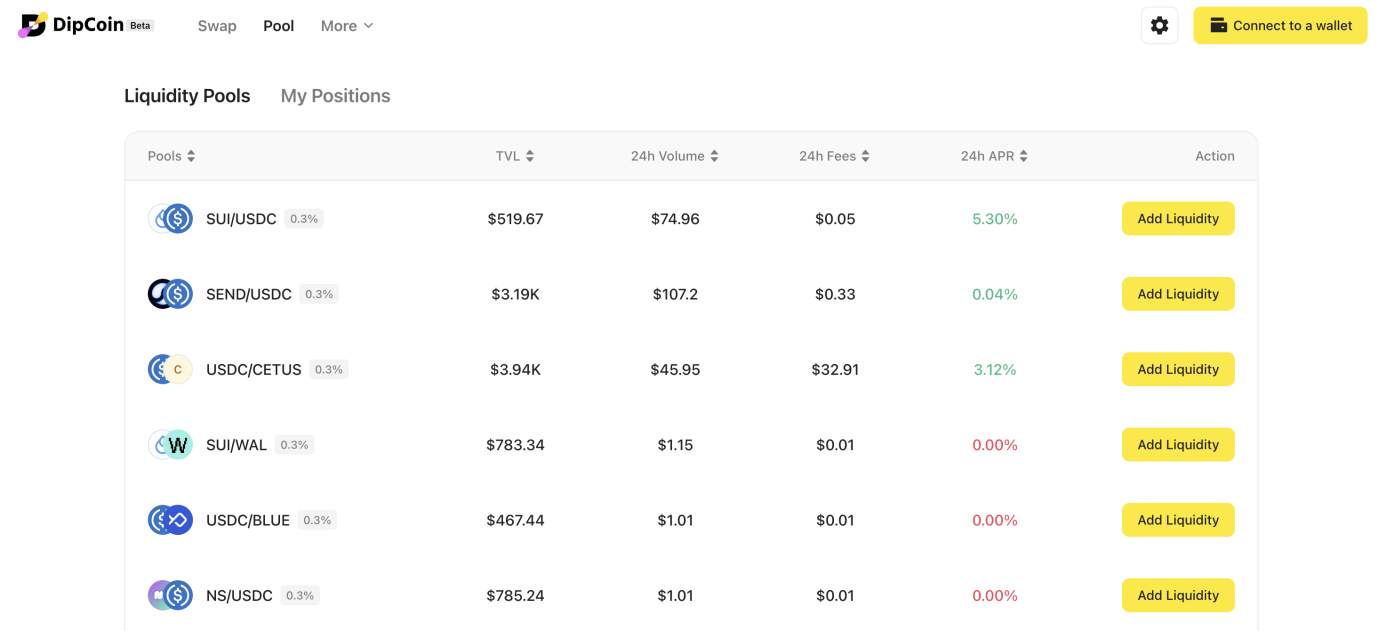Select the SEND/USDC pool name
The height and width of the screenshot is (631, 1378).
tap(249, 294)
